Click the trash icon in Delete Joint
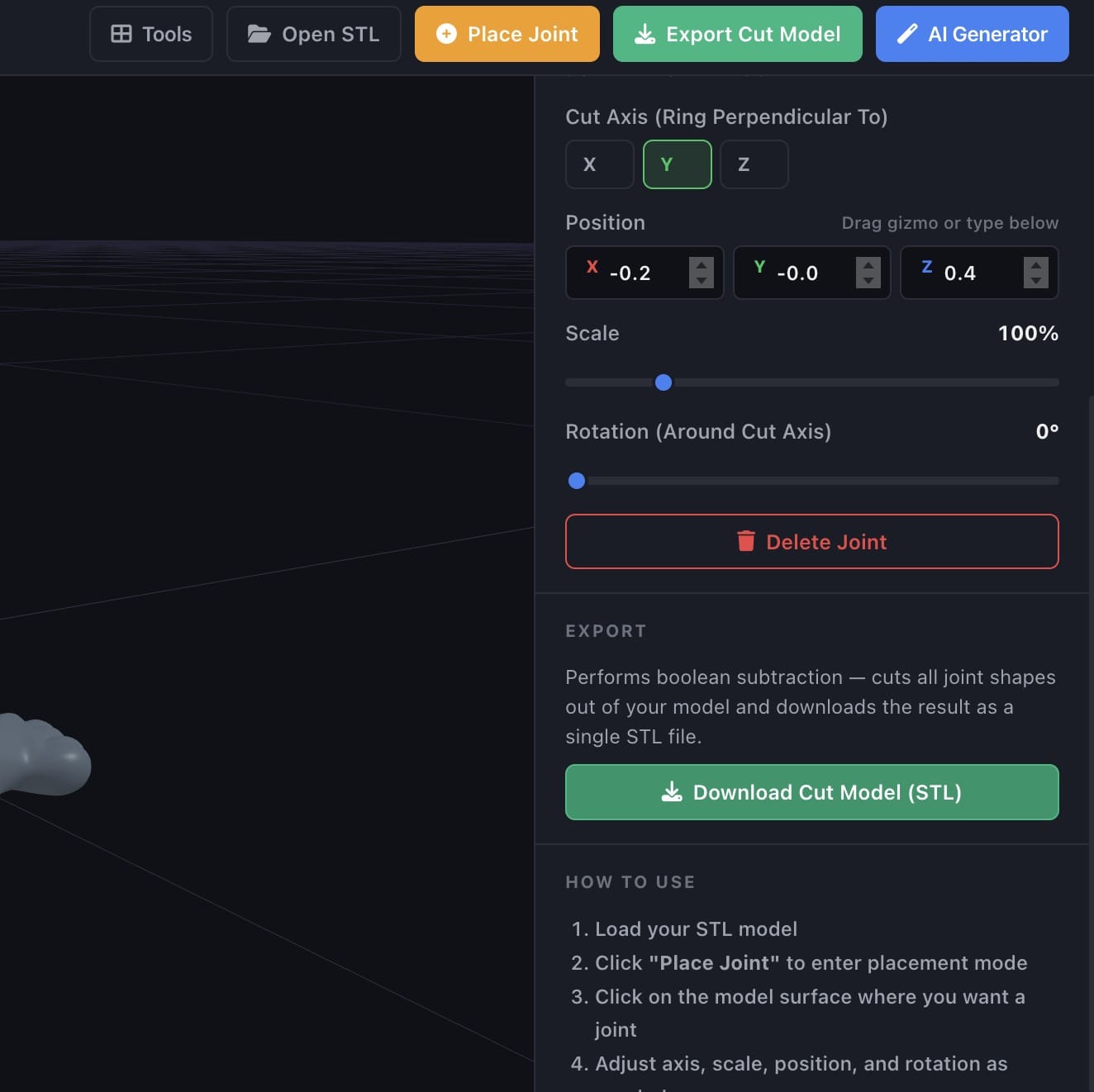This screenshot has height=1092, width=1094. [746, 541]
